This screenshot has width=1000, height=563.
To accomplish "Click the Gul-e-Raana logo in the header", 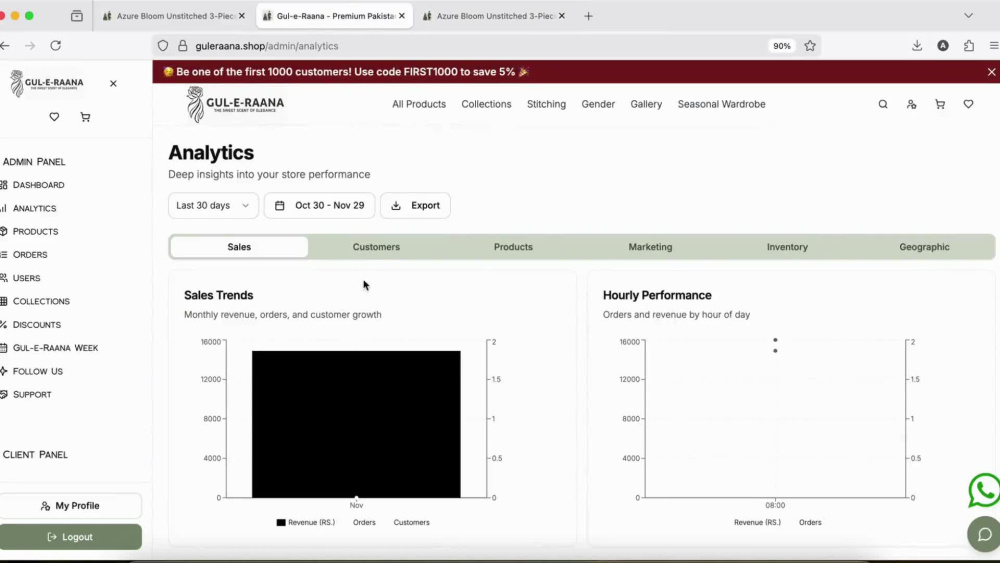I will click(235, 104).
